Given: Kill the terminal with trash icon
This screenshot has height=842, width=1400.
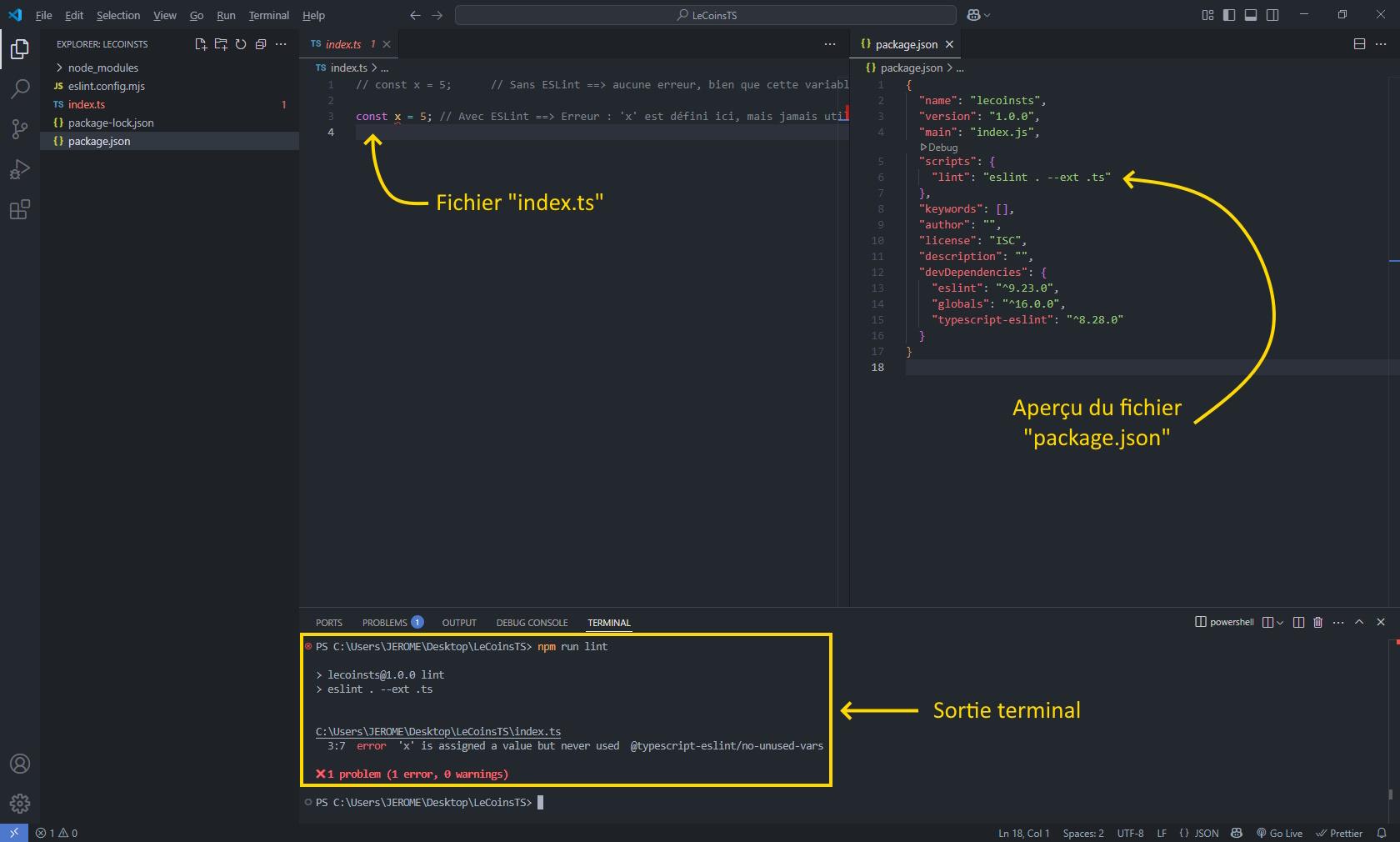Looking at the screenshot, I should tap(1318, 622).
